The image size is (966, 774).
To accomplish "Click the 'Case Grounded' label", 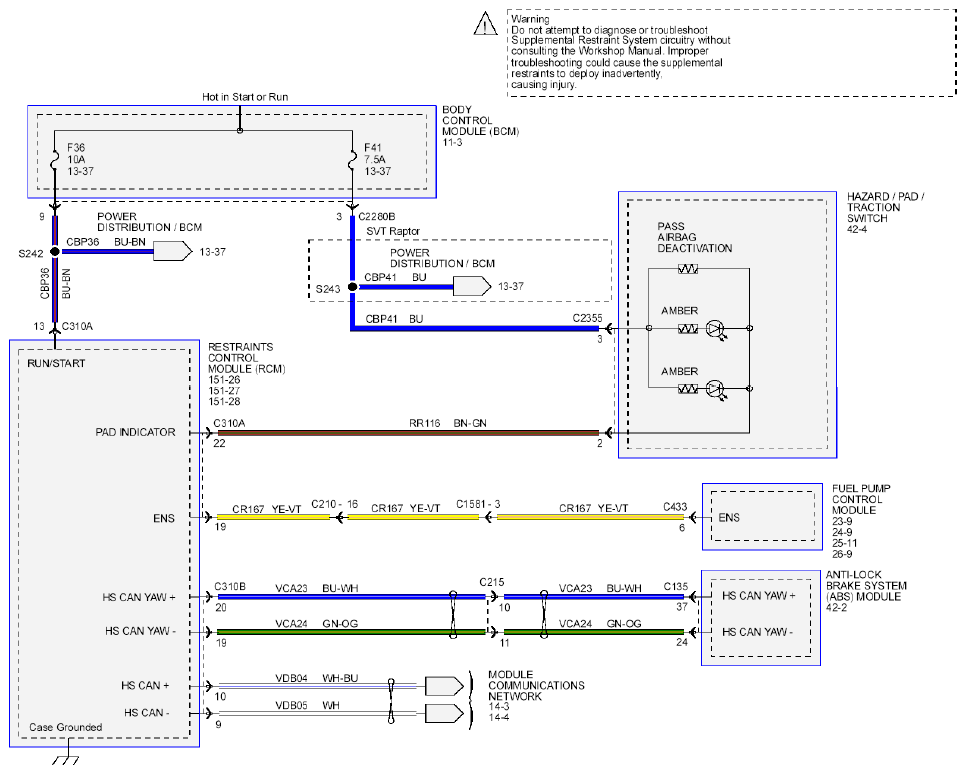I will pos(65,727).
